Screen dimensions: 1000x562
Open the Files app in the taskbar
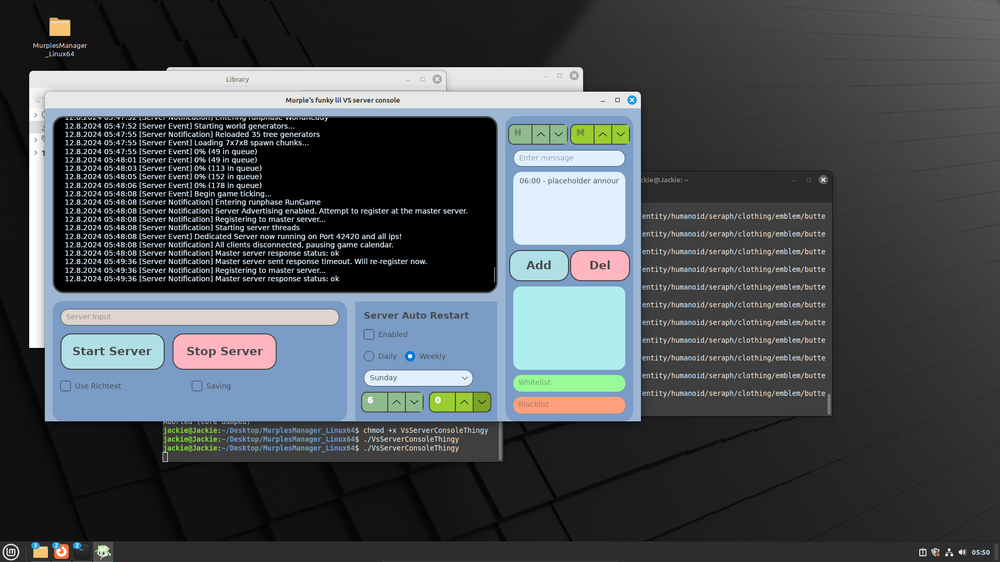click(40, 551)
